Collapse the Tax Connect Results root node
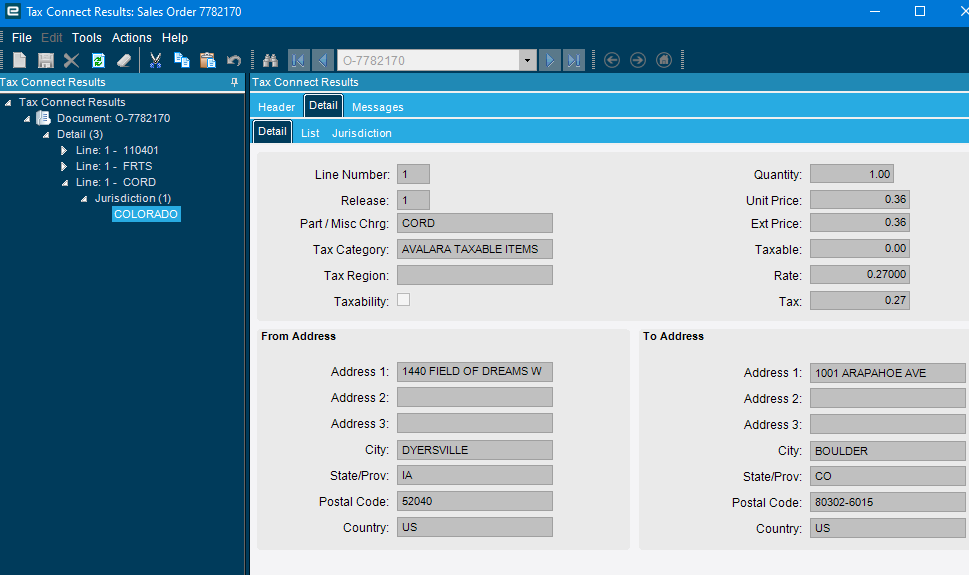 tap(8, 103)
